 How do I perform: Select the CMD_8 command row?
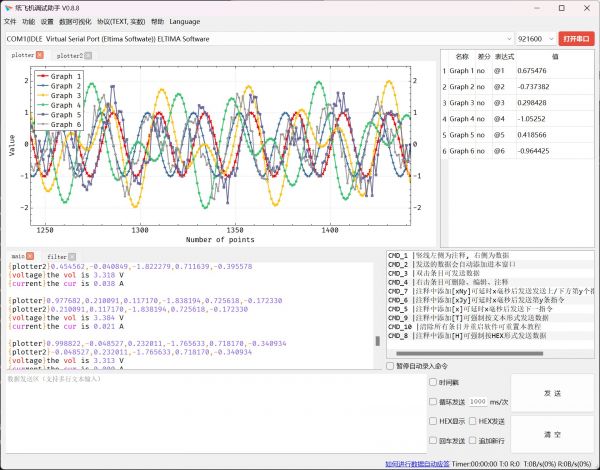[x=490, y=336]
